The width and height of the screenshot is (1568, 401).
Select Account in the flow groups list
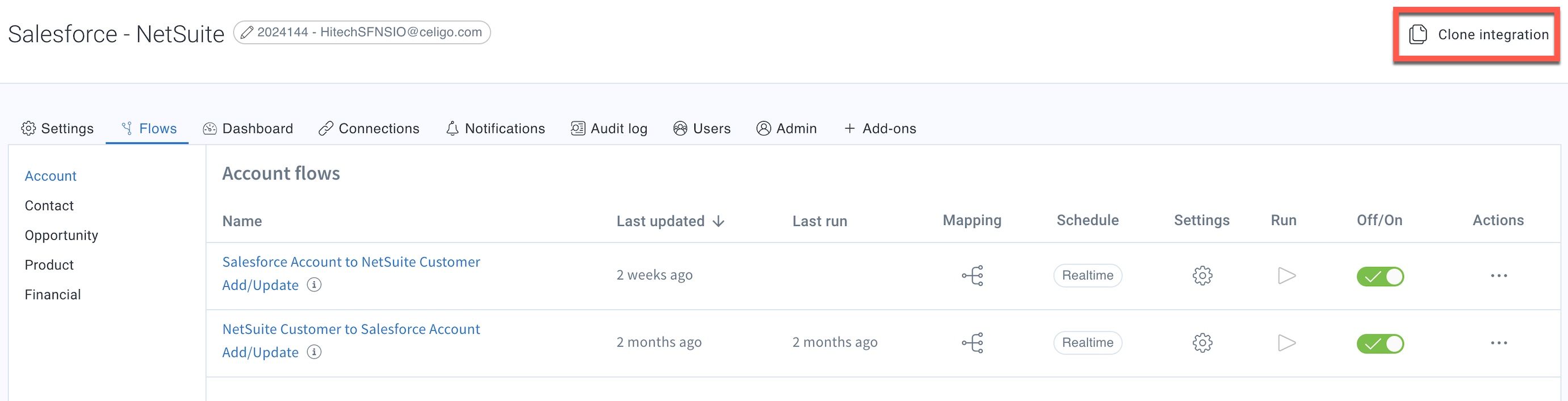[51, 176]
